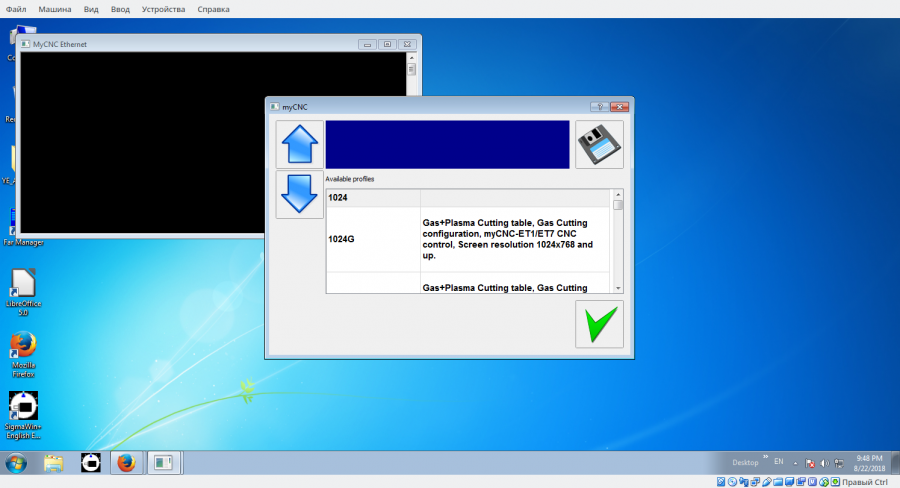Click the blue up arrow button

coord(300,145)
